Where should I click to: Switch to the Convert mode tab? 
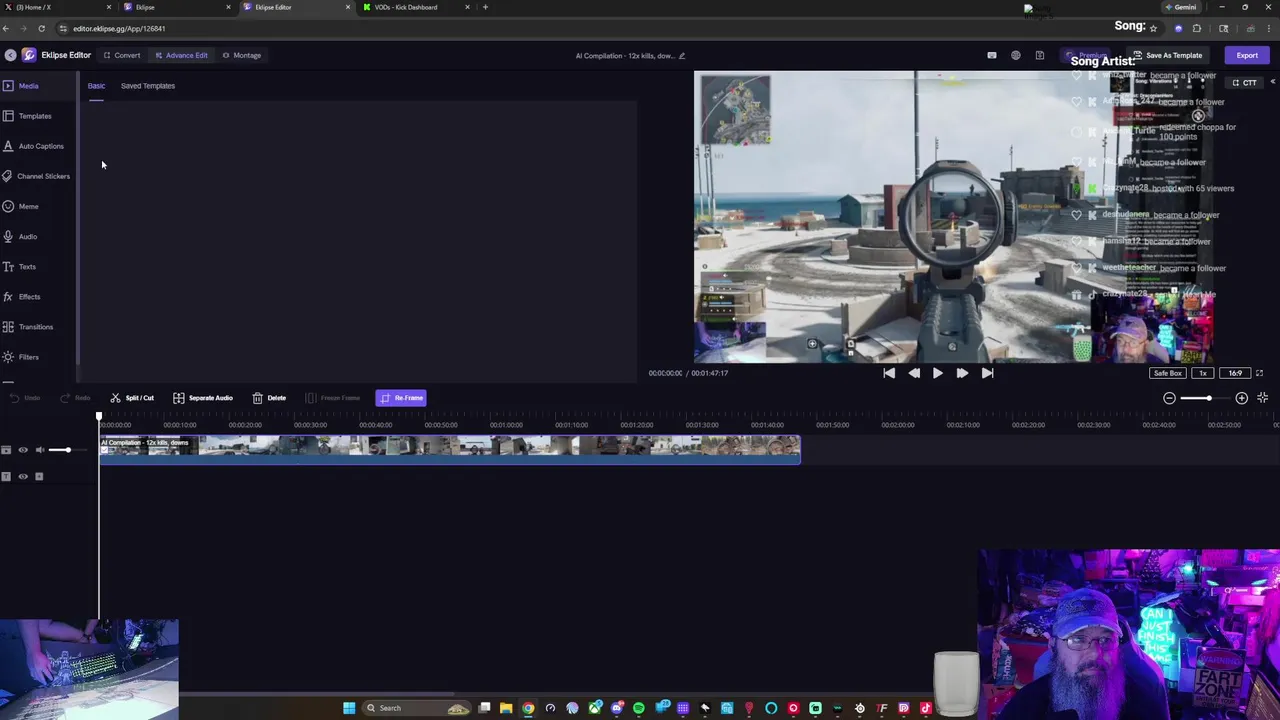click(122, 55)
